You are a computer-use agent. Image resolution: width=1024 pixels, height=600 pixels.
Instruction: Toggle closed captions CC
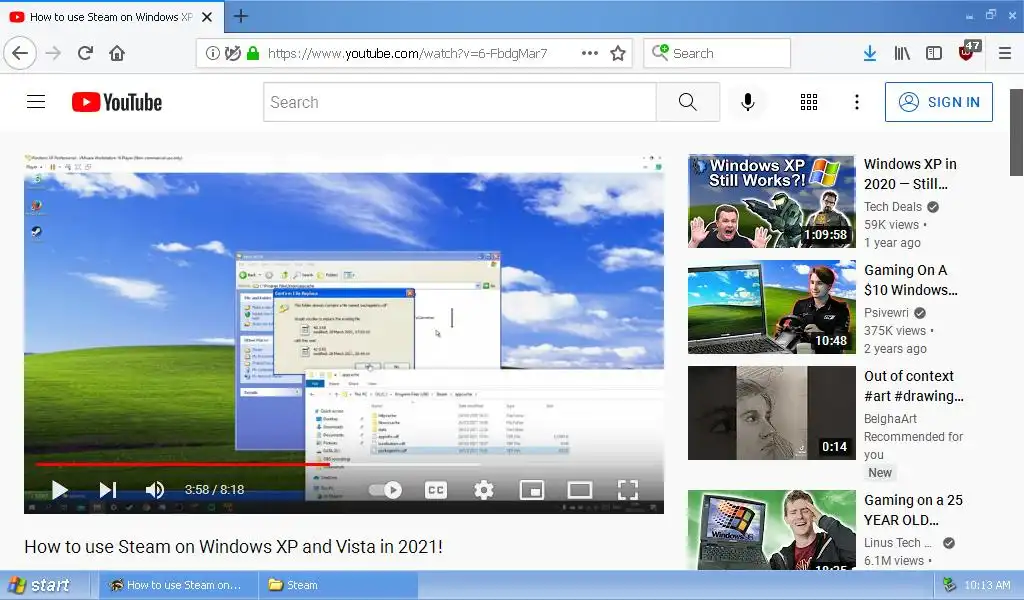pyautogui.click(x=436, y=490)
